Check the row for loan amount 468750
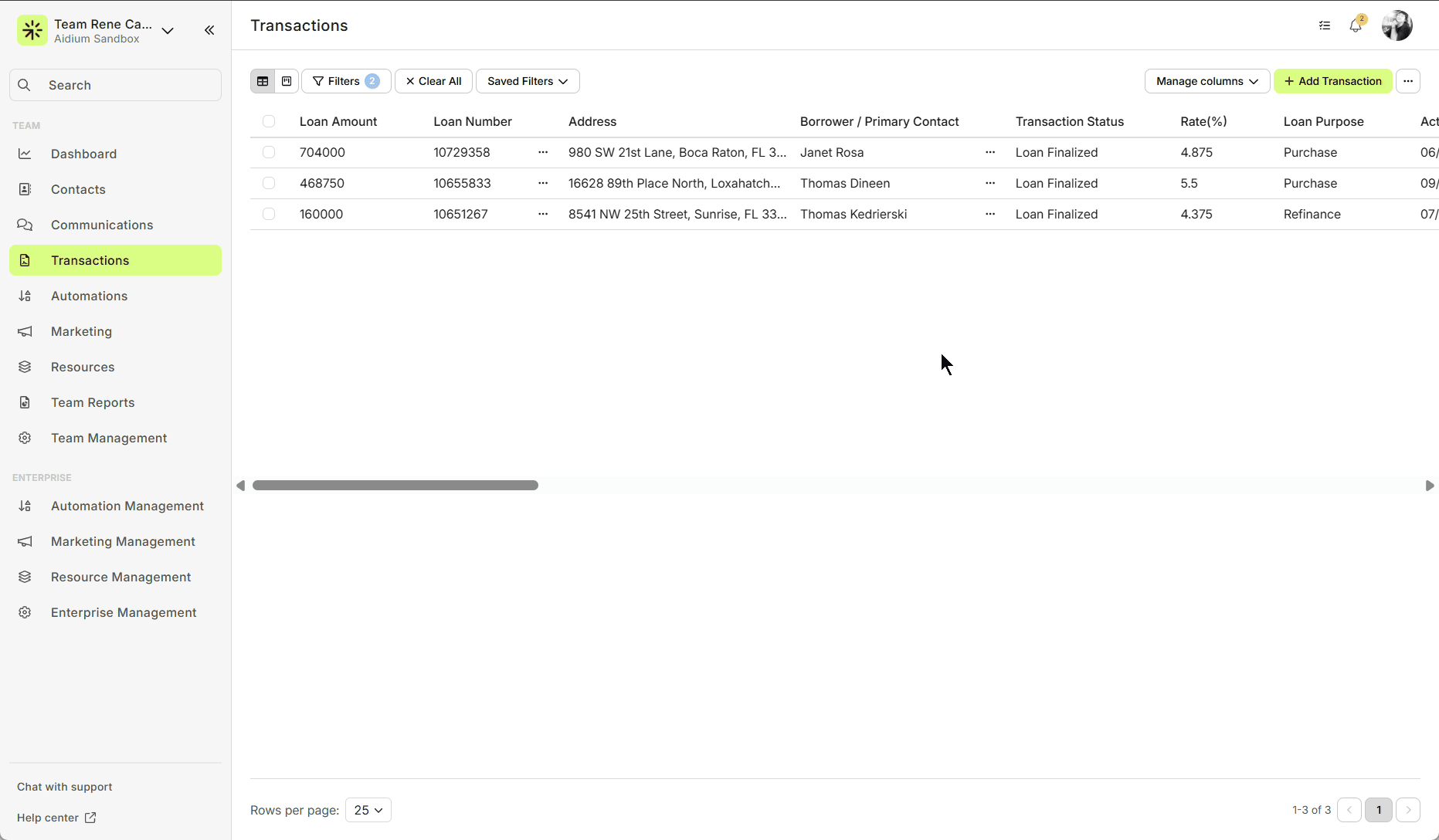This screenshot has height=840, width=1439. [269, 183]
